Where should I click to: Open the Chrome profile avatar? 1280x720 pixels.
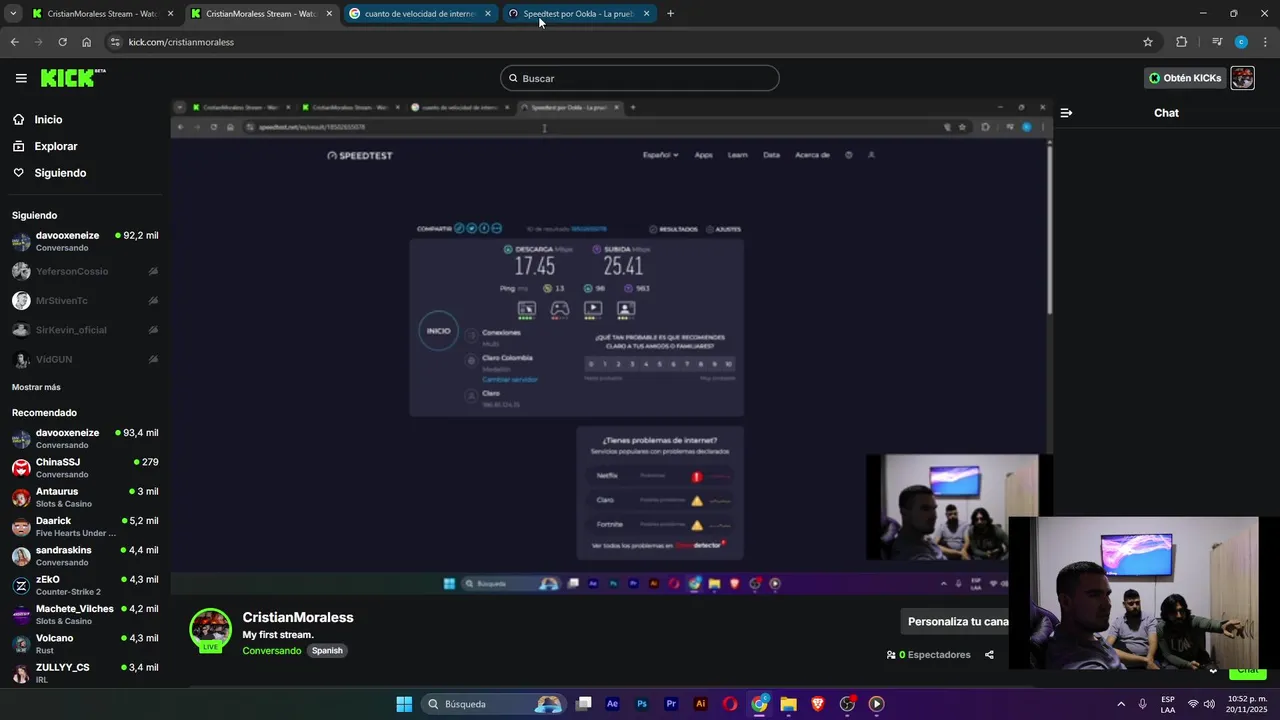coord(1241,42)
